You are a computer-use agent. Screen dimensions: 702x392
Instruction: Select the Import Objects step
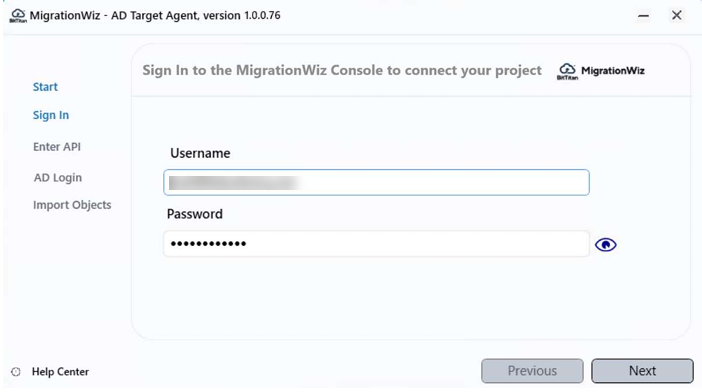[72, 205]
